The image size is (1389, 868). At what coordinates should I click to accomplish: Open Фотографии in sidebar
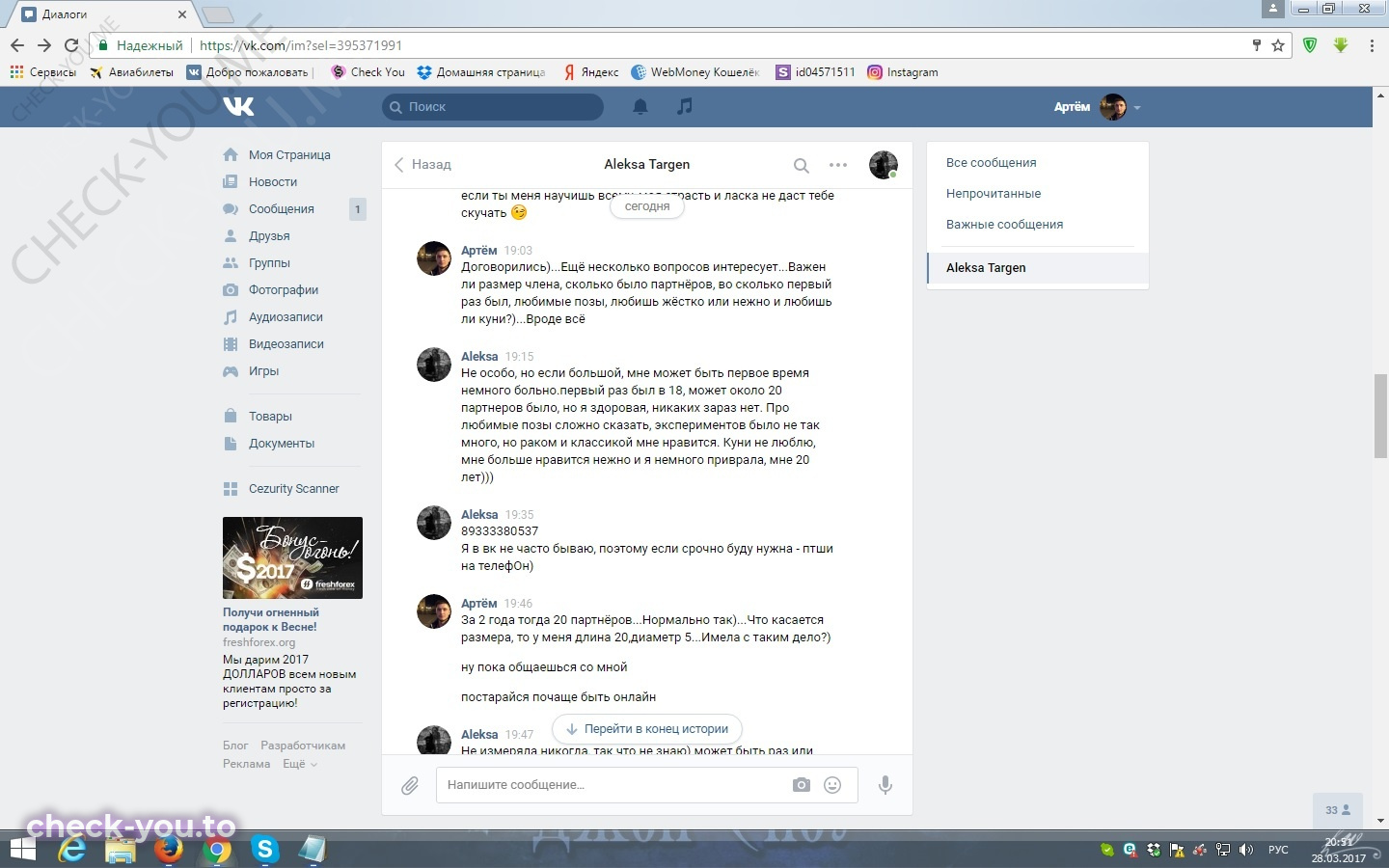coord(284,290)
